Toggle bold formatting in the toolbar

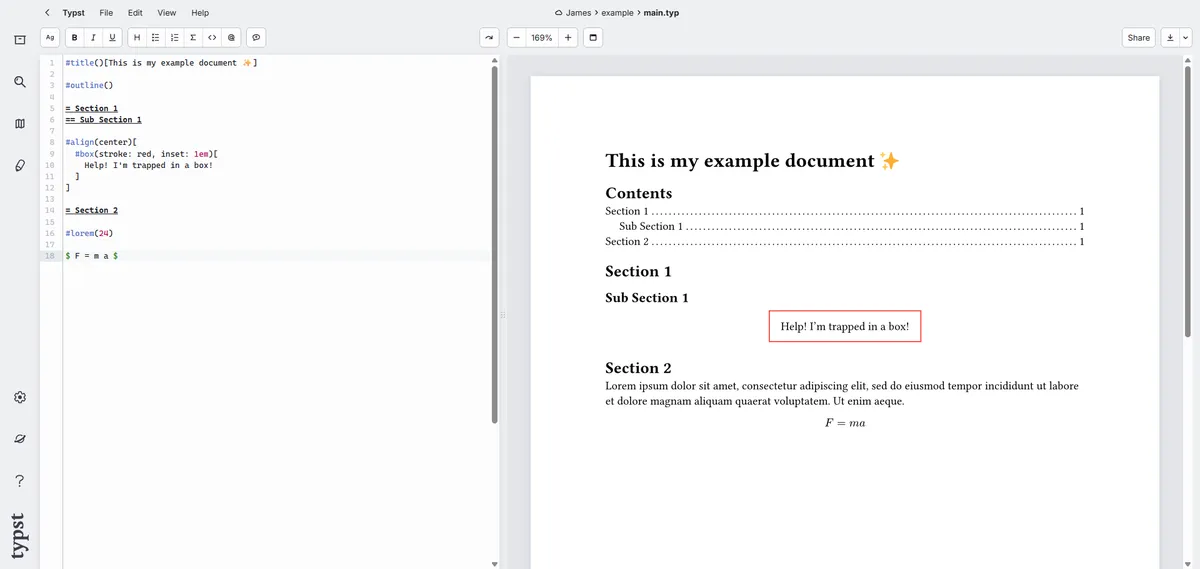coord(74,38)
